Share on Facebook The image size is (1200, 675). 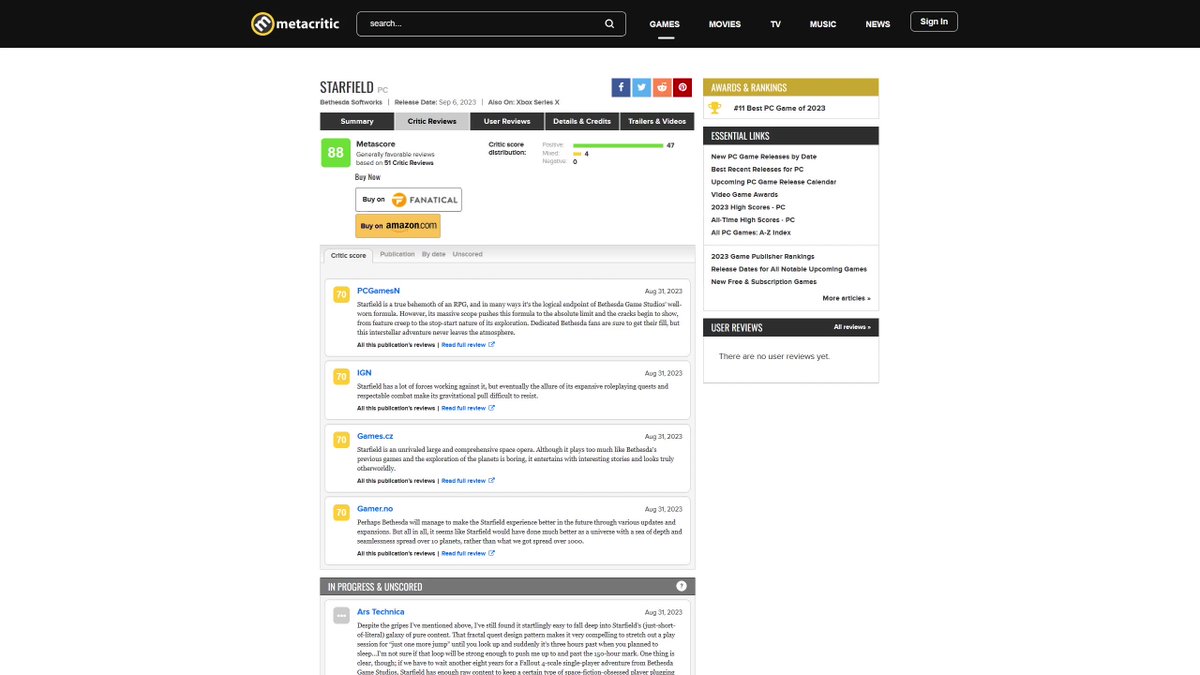[x=621, y=87]
